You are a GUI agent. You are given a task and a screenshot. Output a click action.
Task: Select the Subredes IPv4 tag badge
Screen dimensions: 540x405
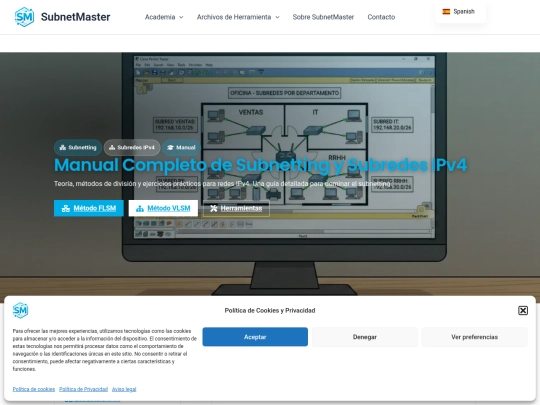pyautogui.click(x=132, y=147)
